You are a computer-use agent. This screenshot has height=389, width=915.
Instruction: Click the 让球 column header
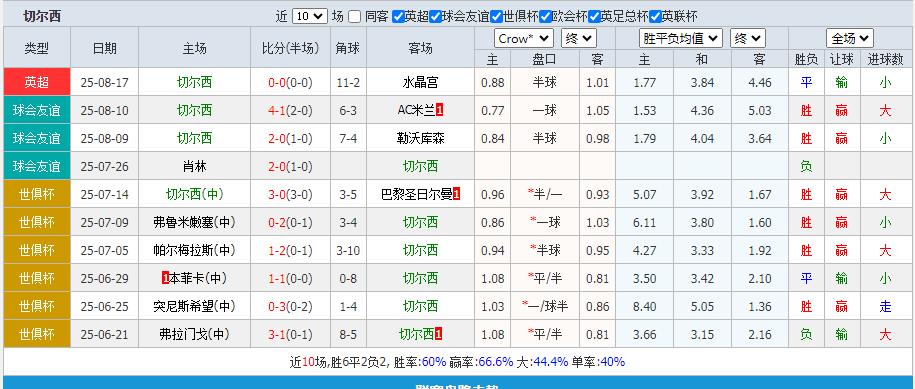point(841,59)
